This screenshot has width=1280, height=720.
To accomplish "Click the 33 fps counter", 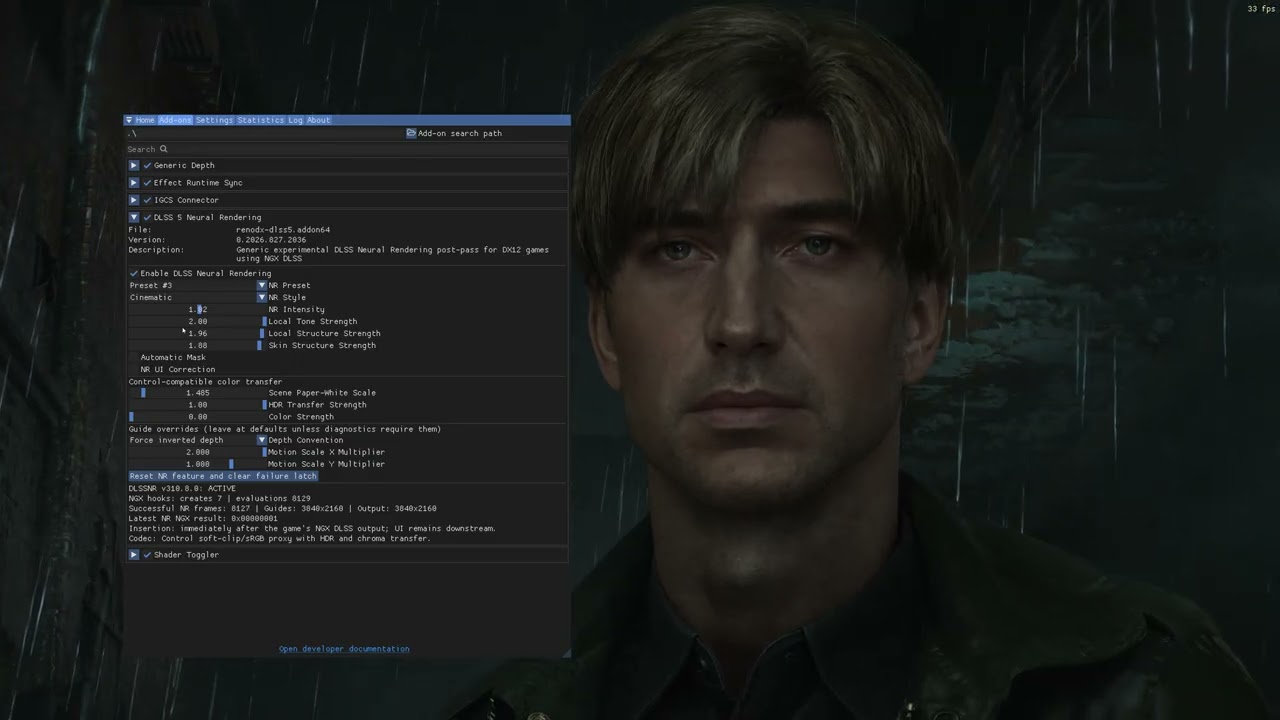I will coord(1260,9).
